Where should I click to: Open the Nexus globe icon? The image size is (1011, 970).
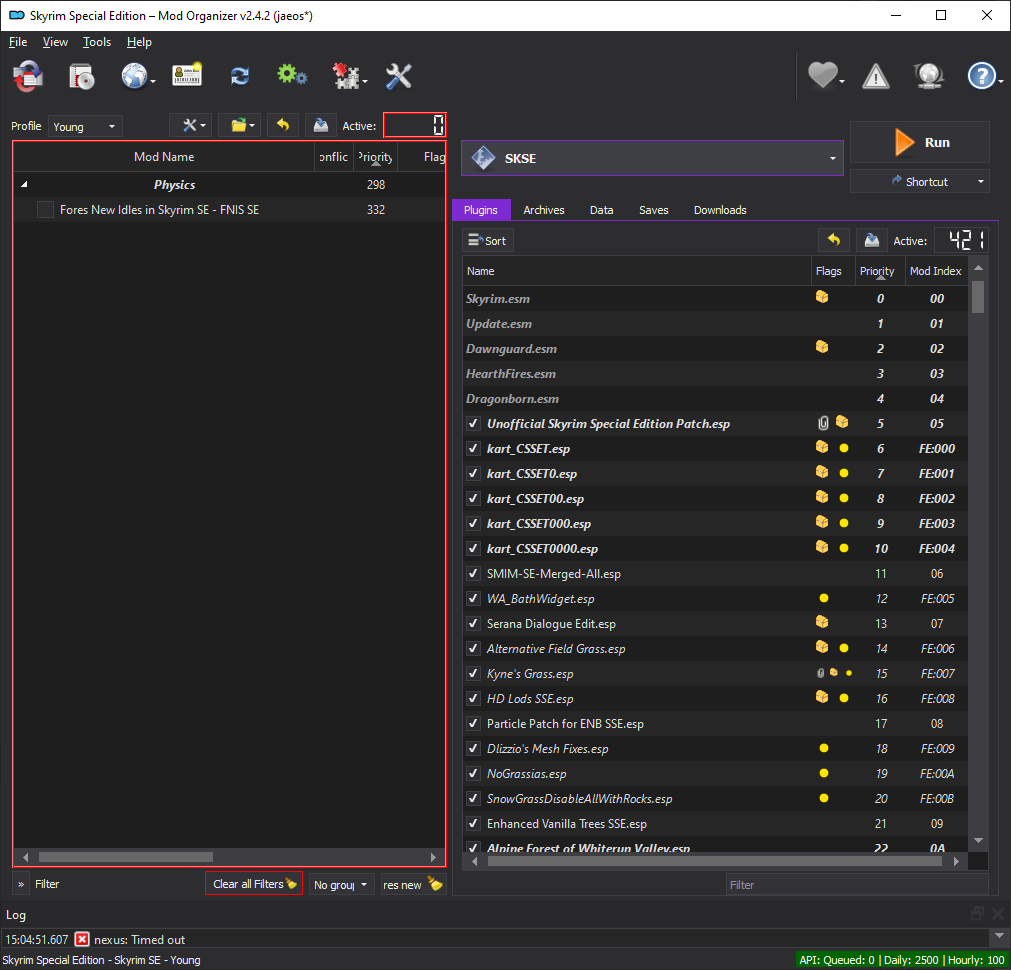(x=135, y=77)
